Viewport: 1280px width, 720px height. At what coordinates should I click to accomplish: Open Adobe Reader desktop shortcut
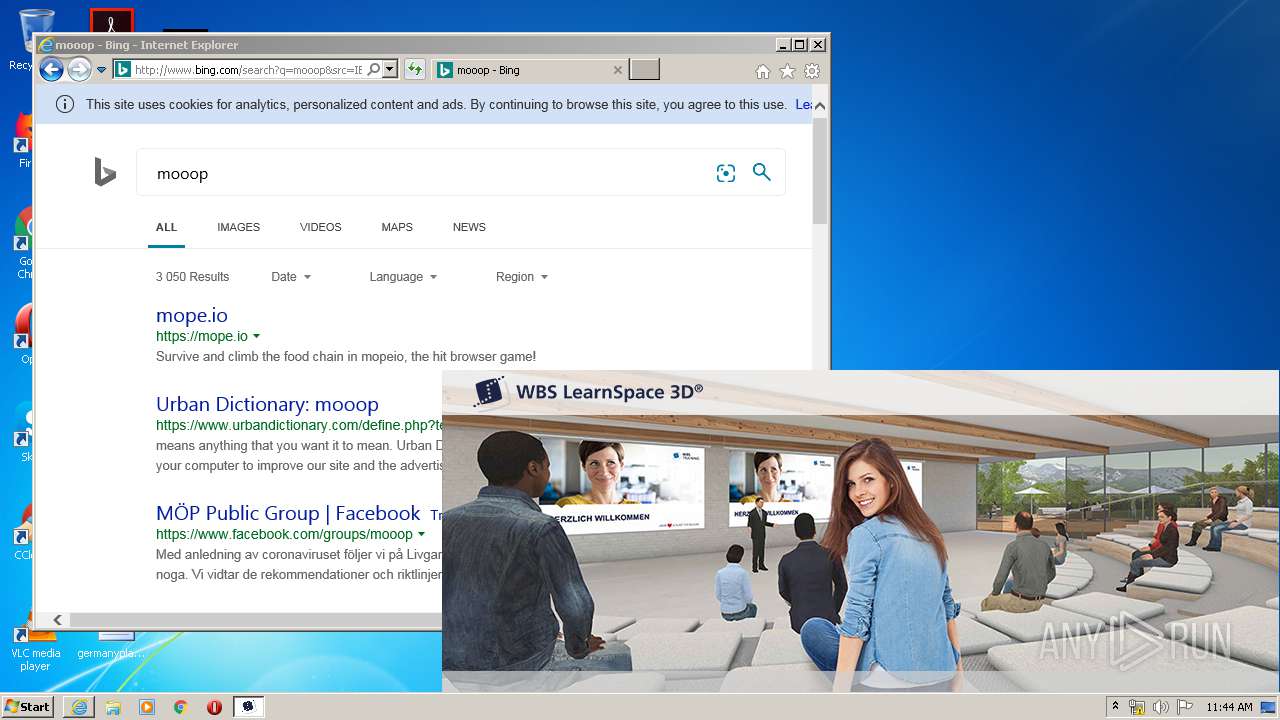coord(111,22)
